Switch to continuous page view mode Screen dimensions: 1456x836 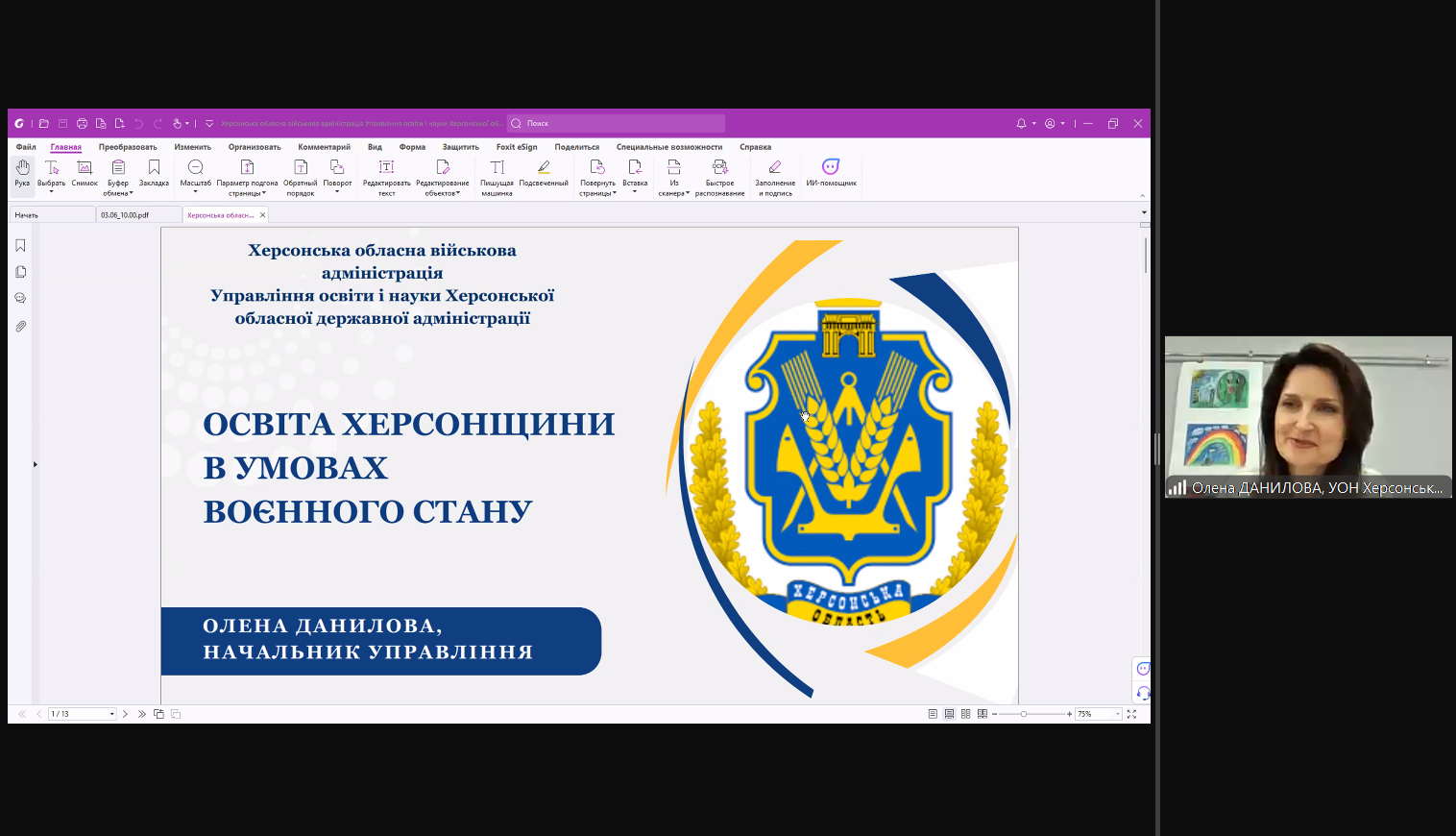[x=949, y=714]
